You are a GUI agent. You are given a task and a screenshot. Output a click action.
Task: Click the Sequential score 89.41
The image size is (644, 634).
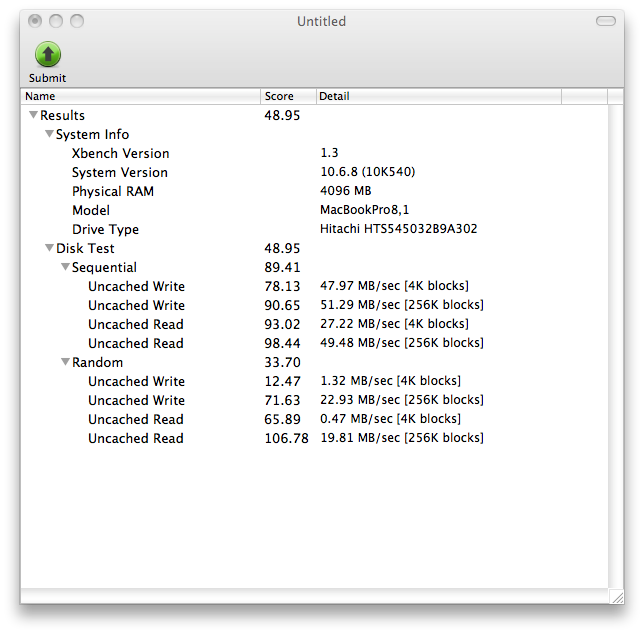(x=282, y=267)
